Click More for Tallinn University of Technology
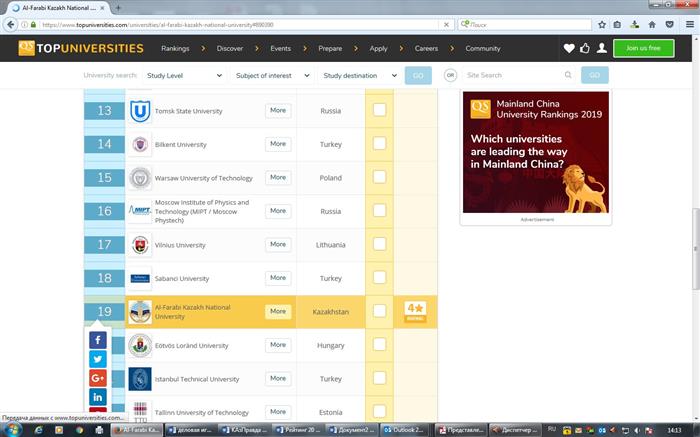Image resolution: width=700 pixels, height=437 pixels. (x=278, y=412)
